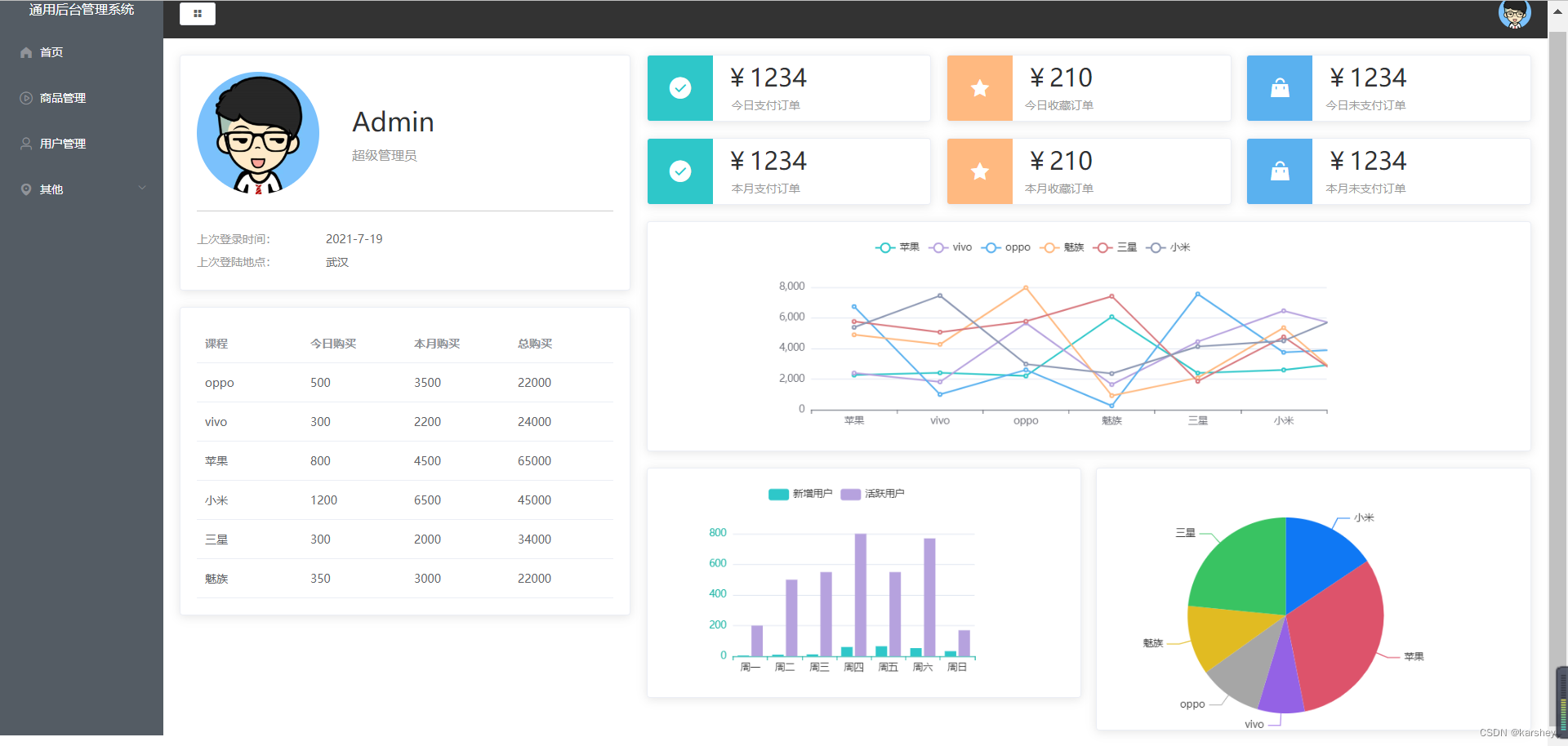Image resolution: width=1568 pixels, height=746 pixels.
Task: Click the 用户管理 person icon in sidebar
Action: [26, 144]
